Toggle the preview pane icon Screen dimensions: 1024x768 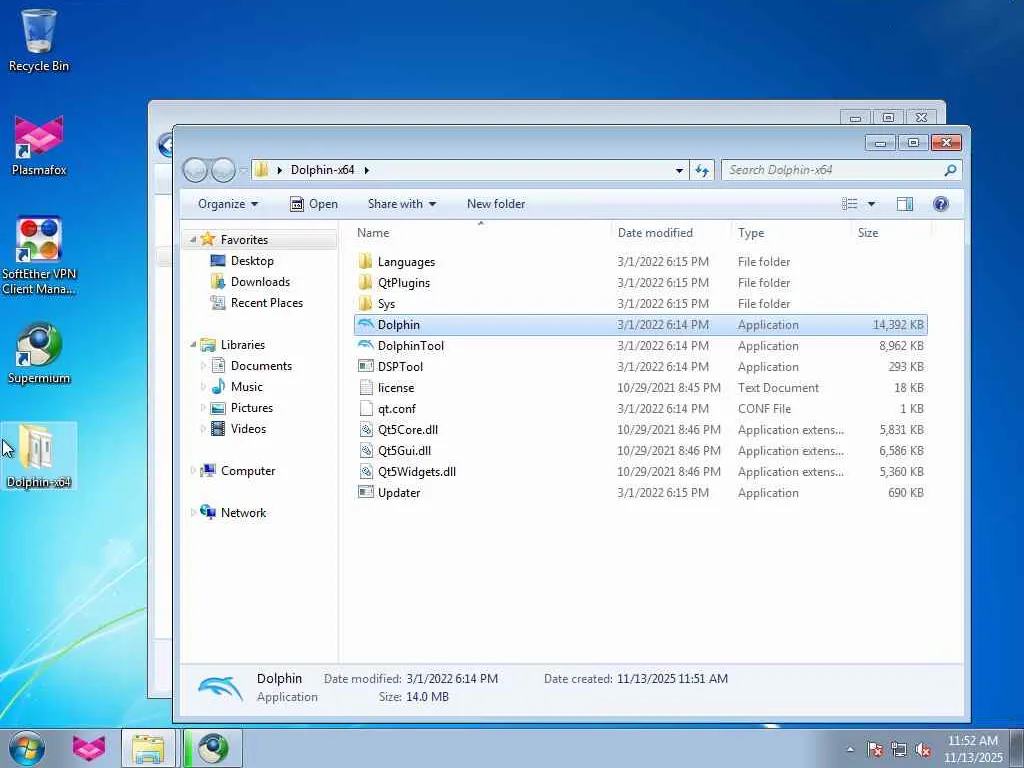(904, 204)
